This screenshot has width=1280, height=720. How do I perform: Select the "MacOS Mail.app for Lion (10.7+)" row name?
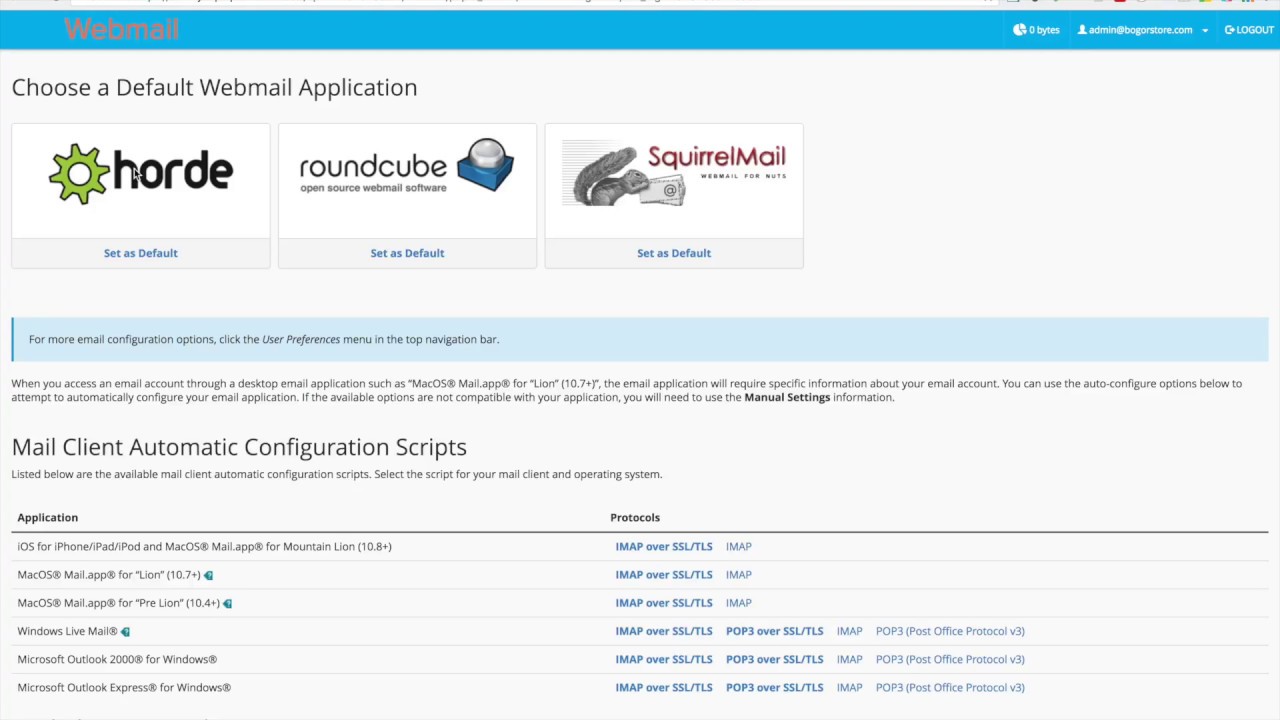[x=109, y=575]
